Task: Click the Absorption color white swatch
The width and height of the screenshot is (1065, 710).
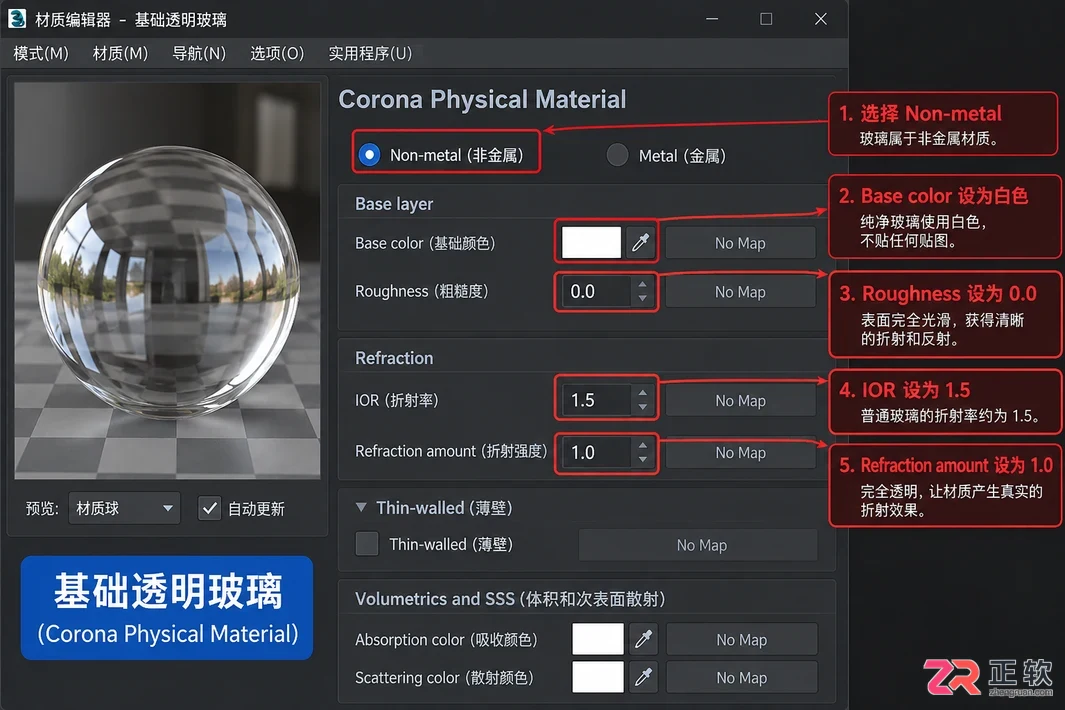Action: point(598,639)
